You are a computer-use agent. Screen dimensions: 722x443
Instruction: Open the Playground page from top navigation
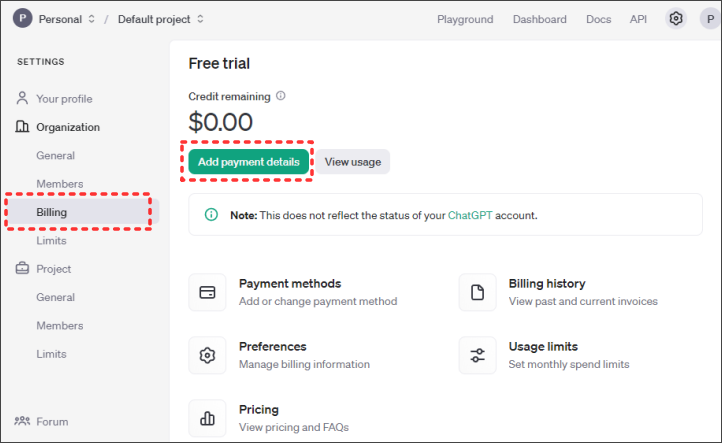tap(465, 19)
